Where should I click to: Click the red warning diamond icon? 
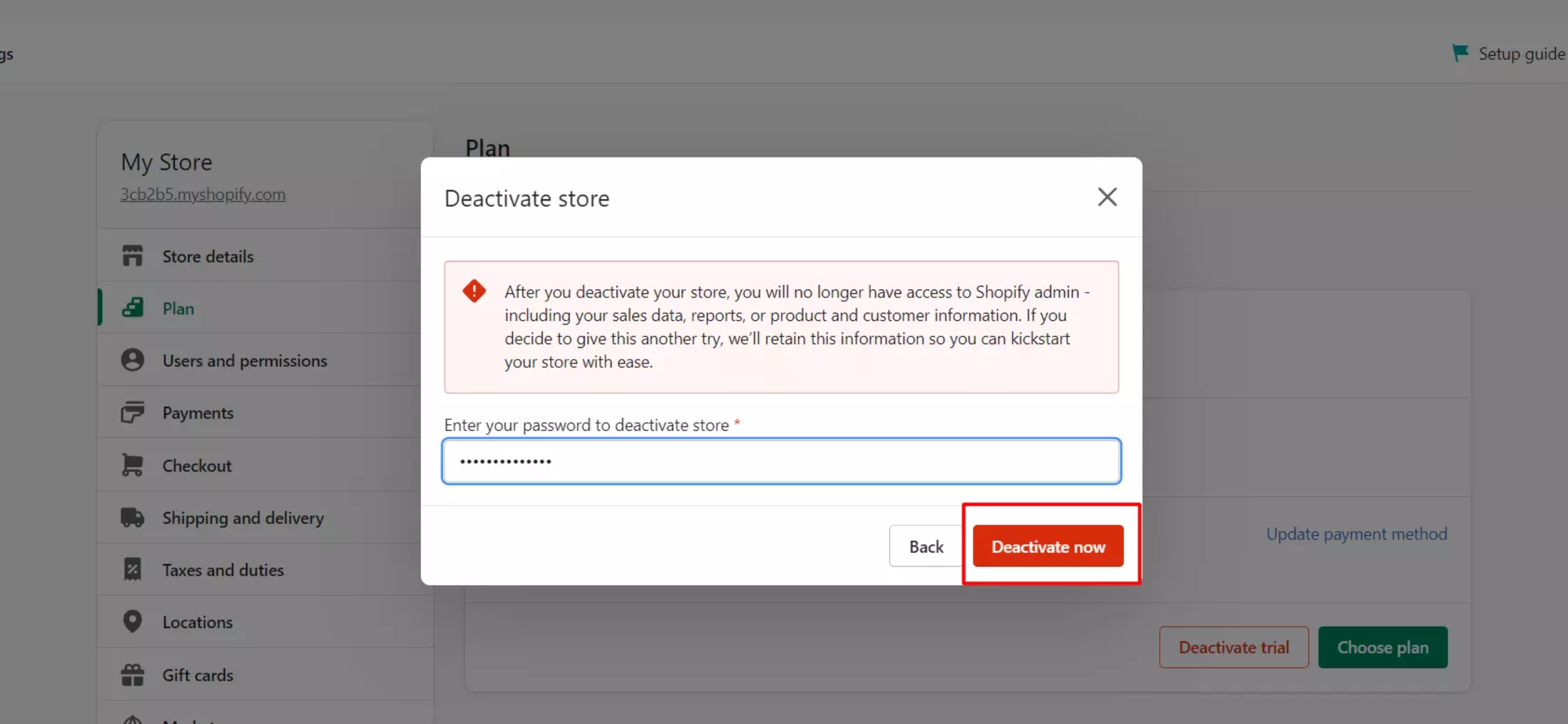(x=474, y=291)
